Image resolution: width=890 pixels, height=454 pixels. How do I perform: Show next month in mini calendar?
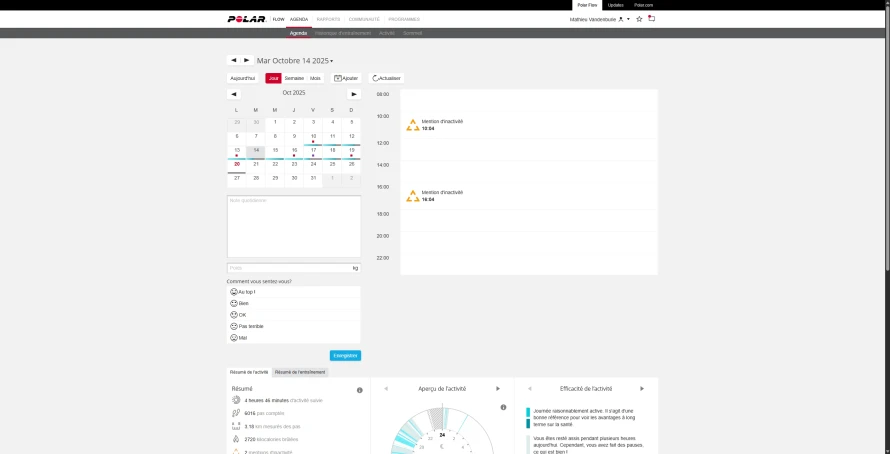pyautogui.click(x=354, y=94)
